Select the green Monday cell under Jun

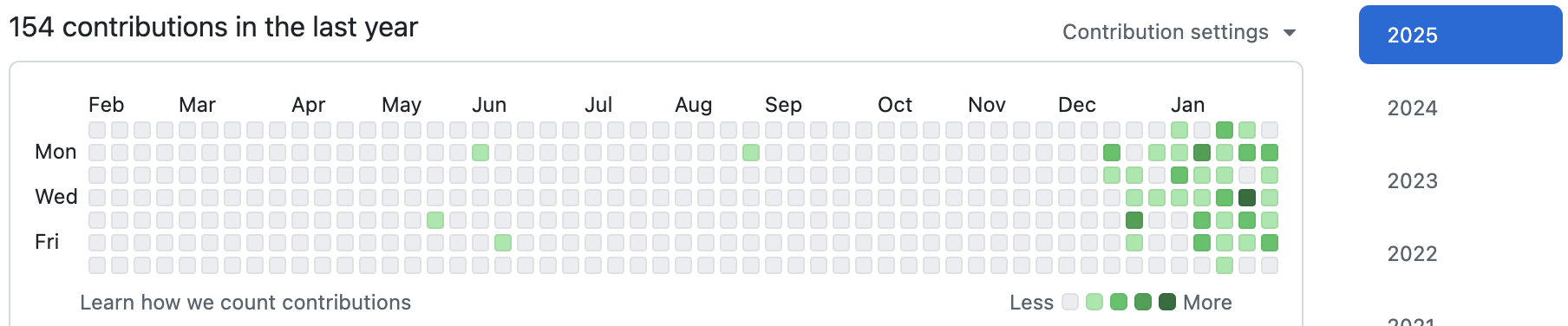click(x=480, y=153)
